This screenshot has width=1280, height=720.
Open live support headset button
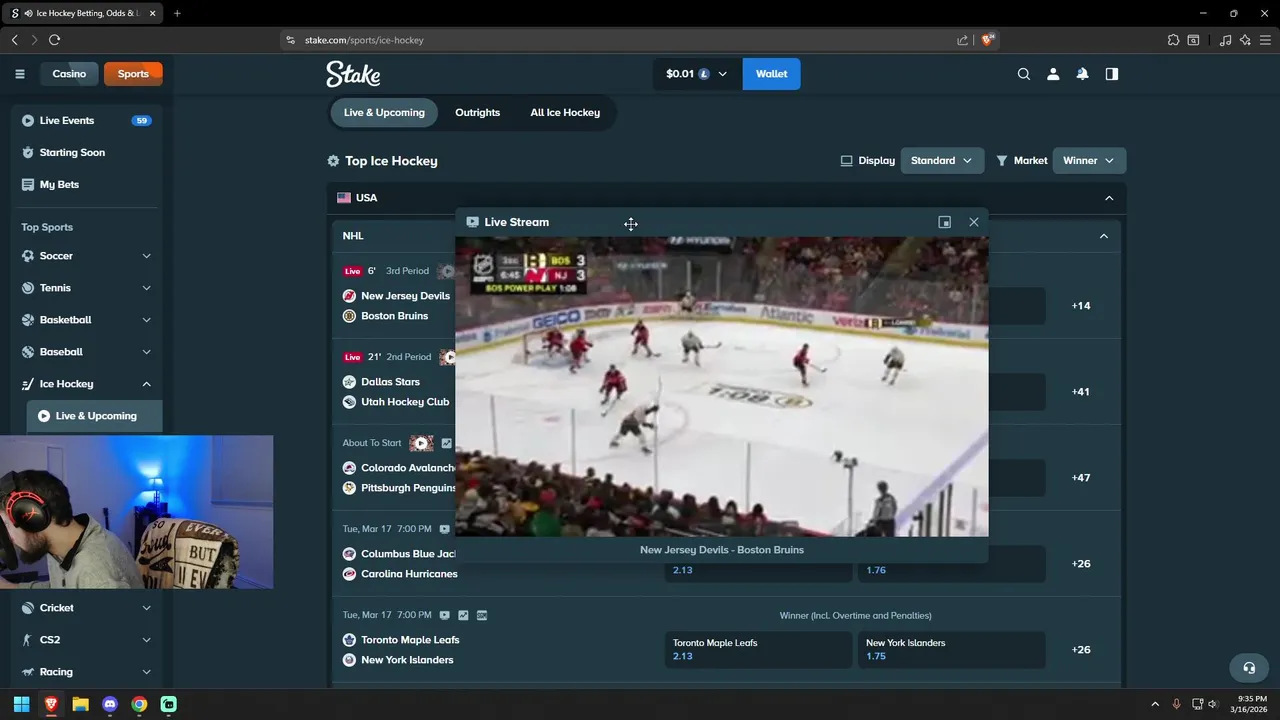[x=1249, y=667]
